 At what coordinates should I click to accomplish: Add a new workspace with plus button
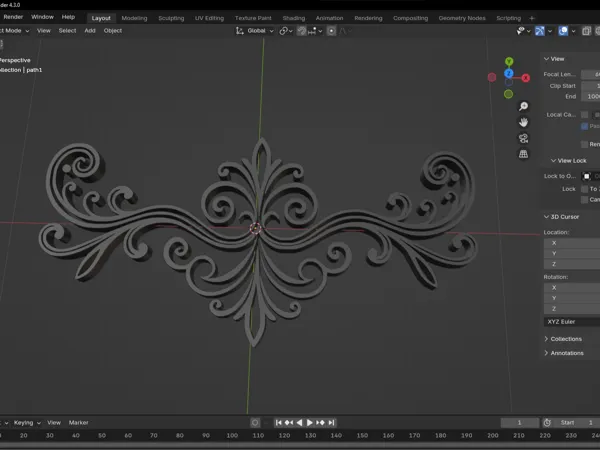point(532,18)
